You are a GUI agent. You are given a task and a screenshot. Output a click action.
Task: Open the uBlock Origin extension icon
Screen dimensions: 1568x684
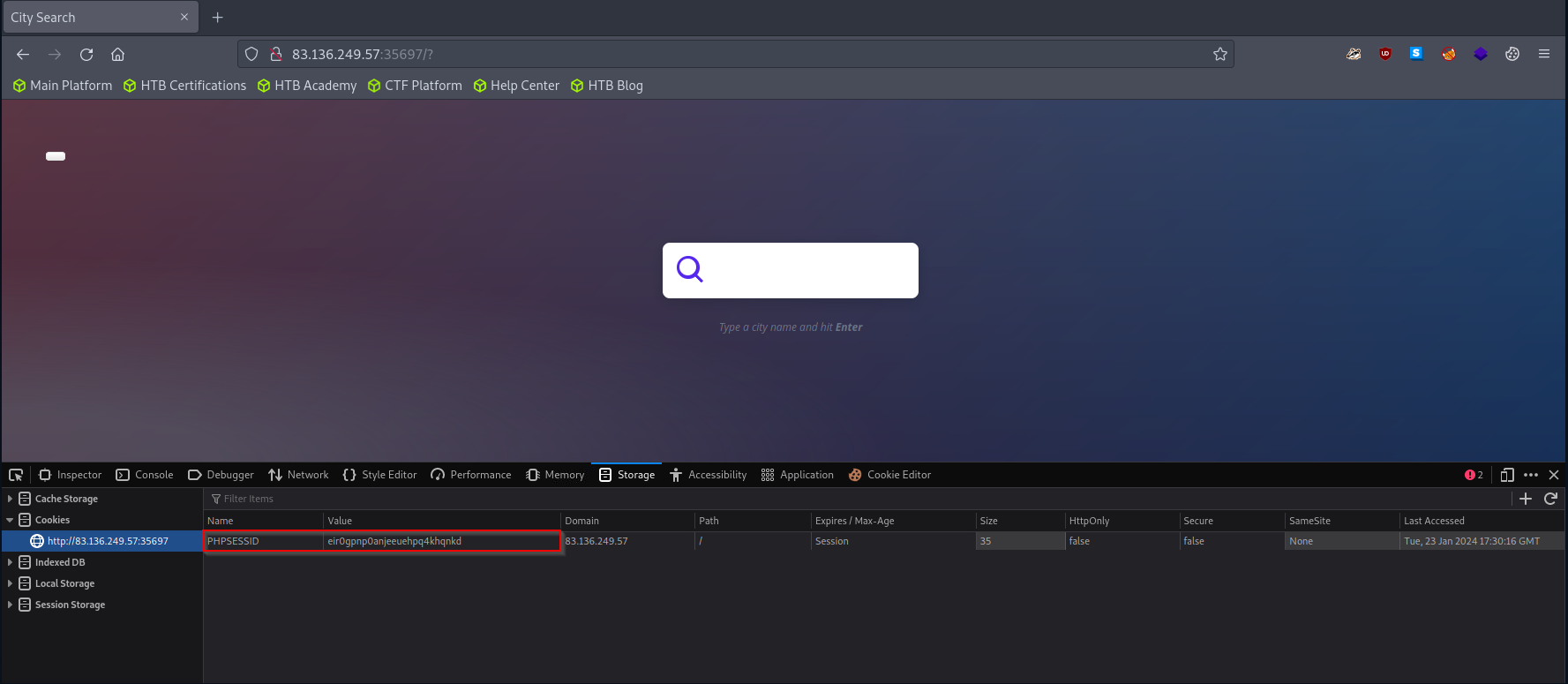[1385, 54]
